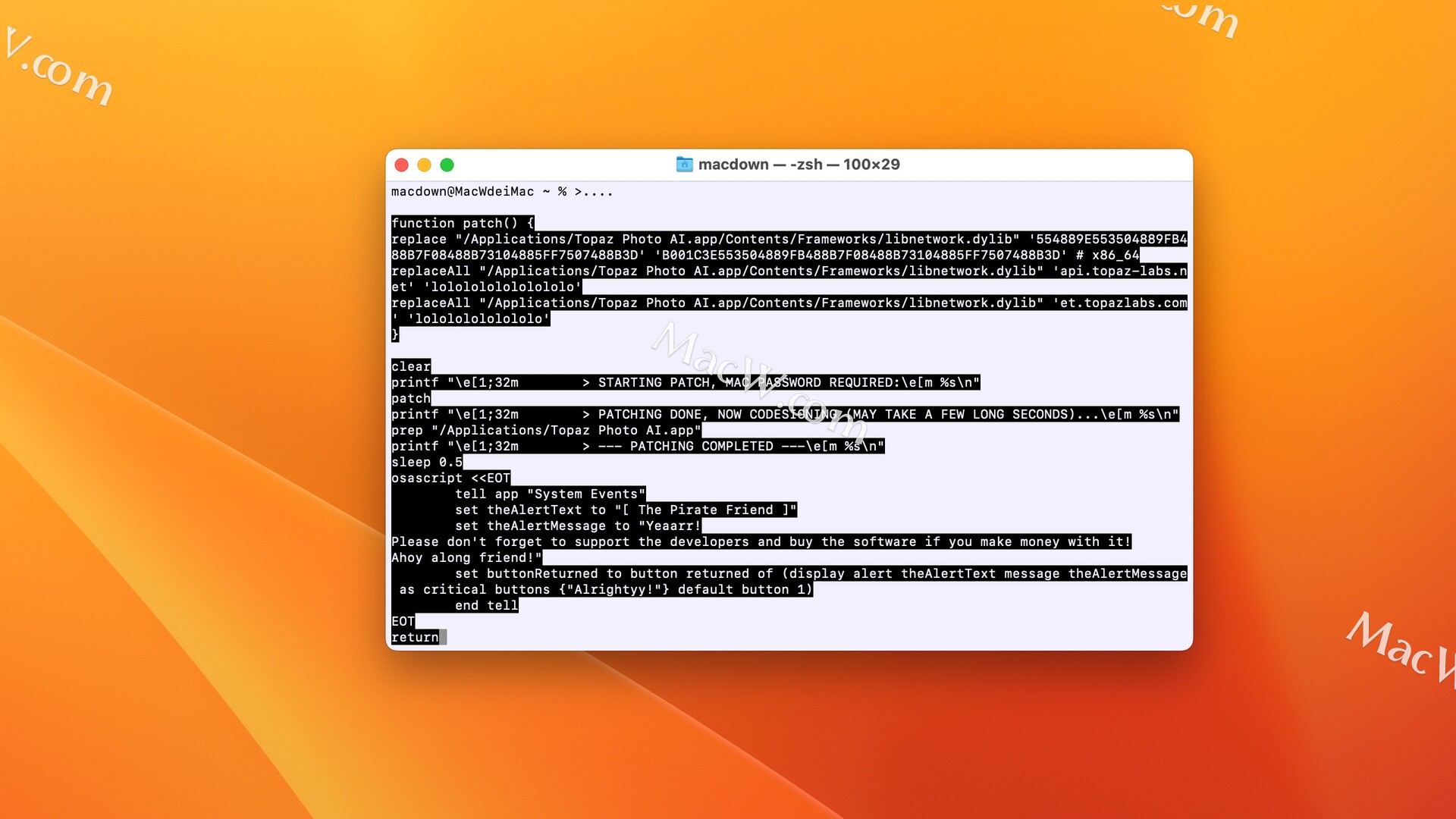1456x819 pixels.
Task: Click the printf line 'STARTING PATCH'
Action: pos(686,382)
